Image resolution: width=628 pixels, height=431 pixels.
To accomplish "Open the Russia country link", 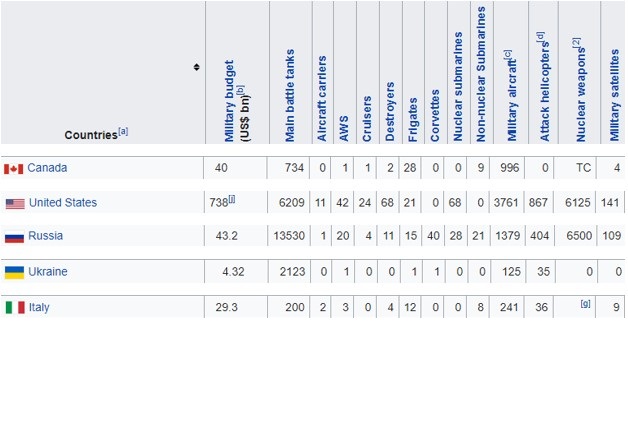I will (x=45, y=238).
